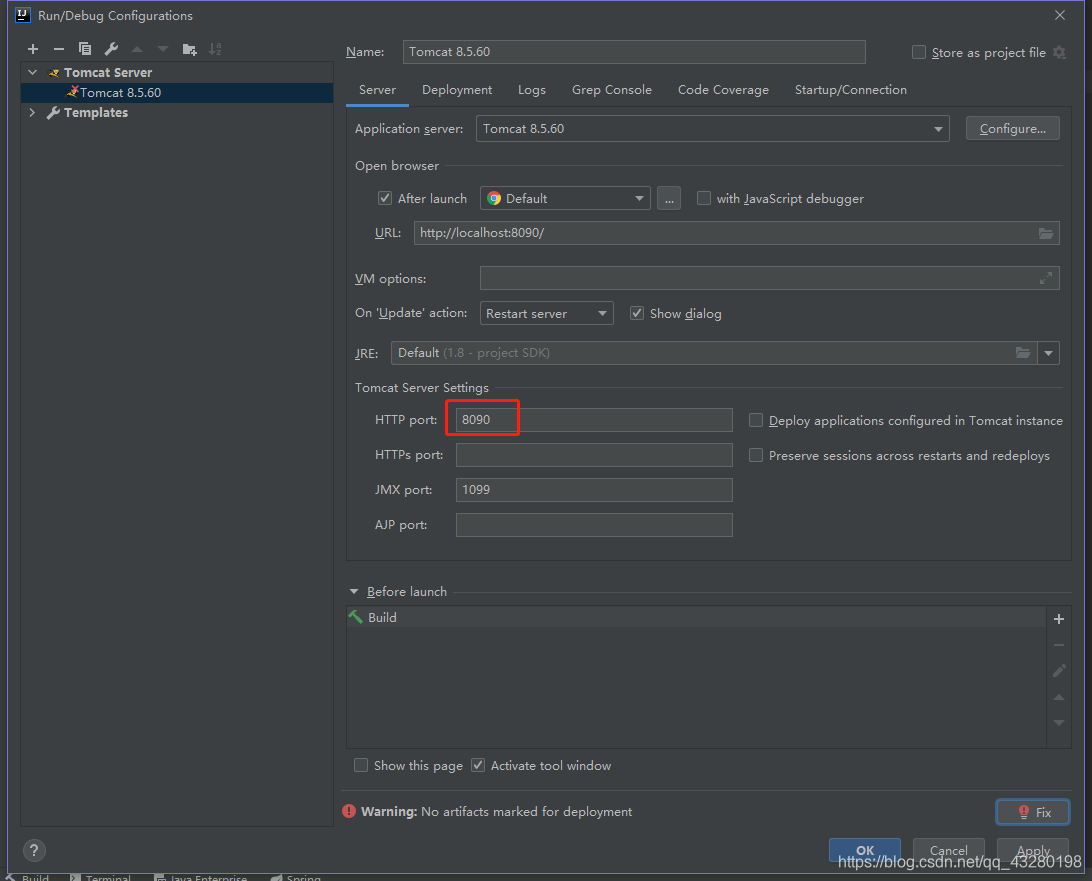
Task: Expand the Templates tree node
Action: pos(32,112)
